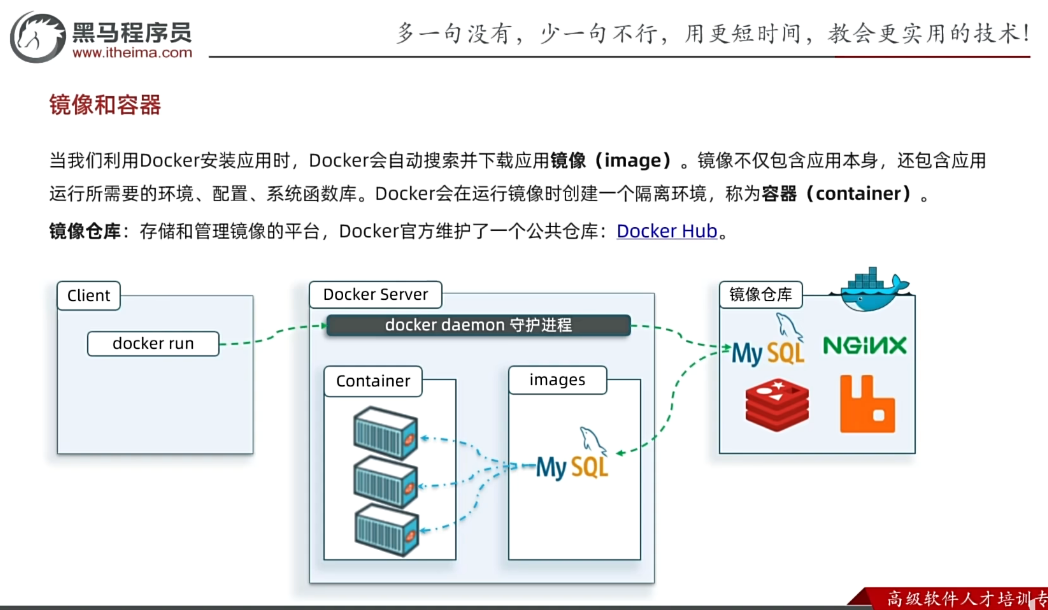The image size is (1048, 610).
Task: Select the Docker Server label
Action: (375, 294)
